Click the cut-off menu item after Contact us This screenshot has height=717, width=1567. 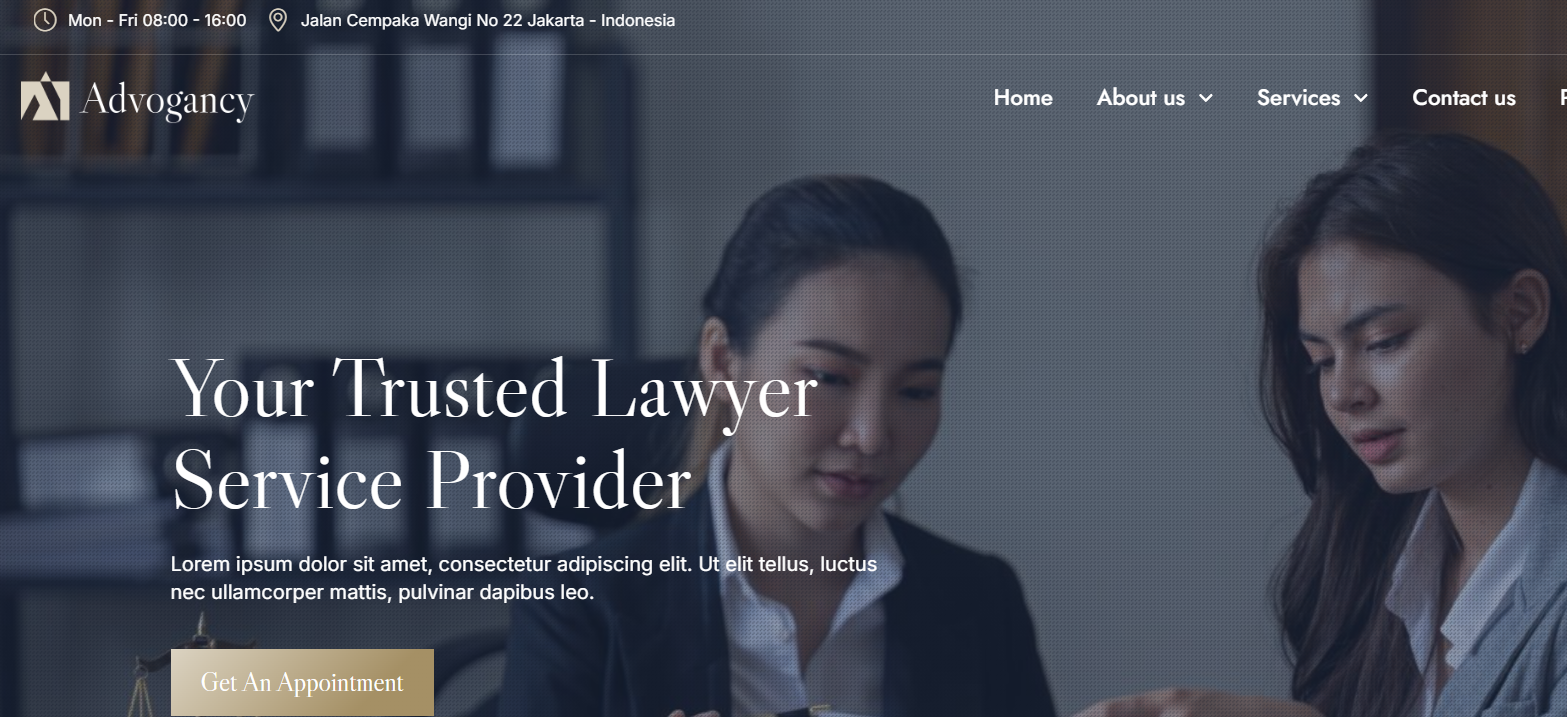coord(1563,98)
